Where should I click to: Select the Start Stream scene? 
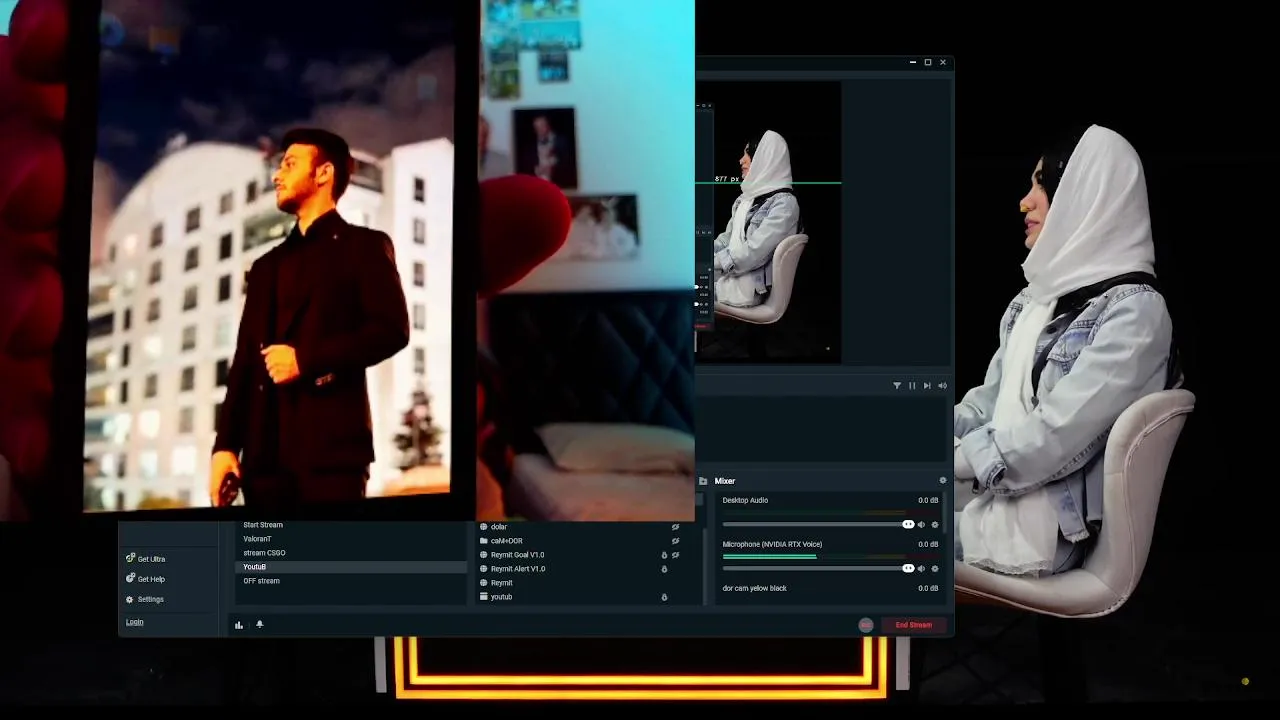click(x=350, y=525)
